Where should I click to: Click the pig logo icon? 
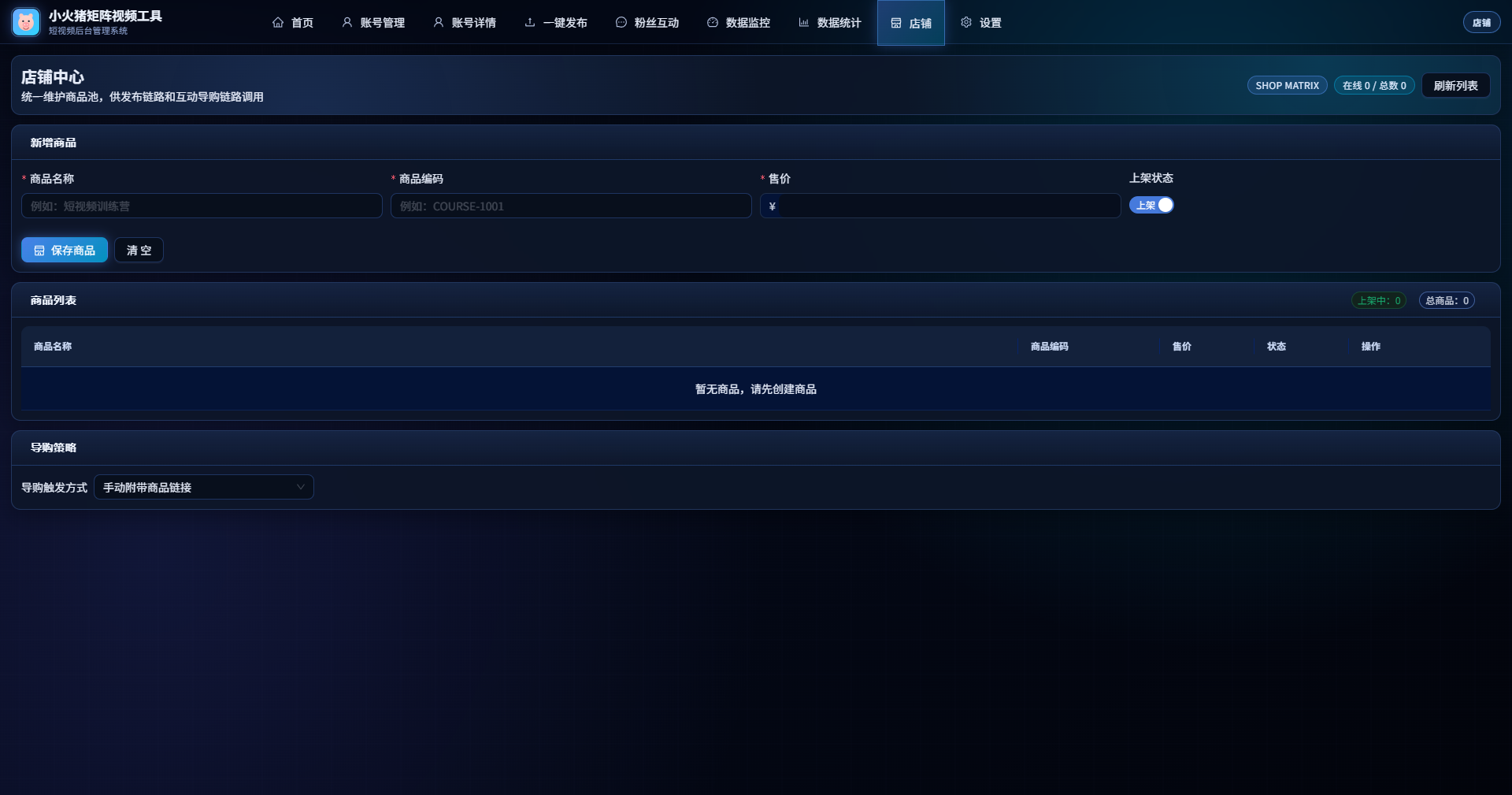tap(26, 22)
